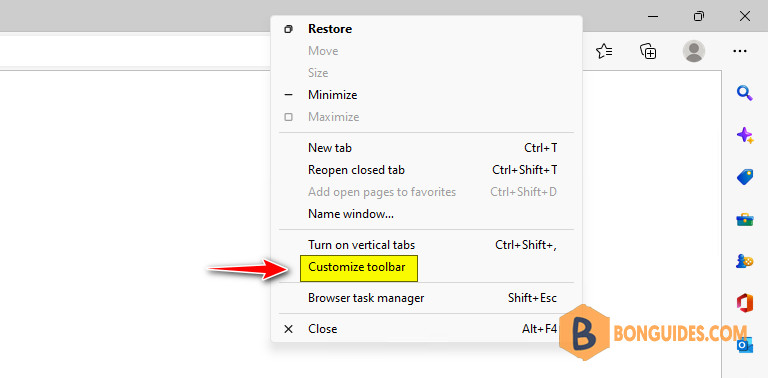This screenshot has width=768, height=378.
Task: Select New tab menu entry
Action: tap(426, 148)
